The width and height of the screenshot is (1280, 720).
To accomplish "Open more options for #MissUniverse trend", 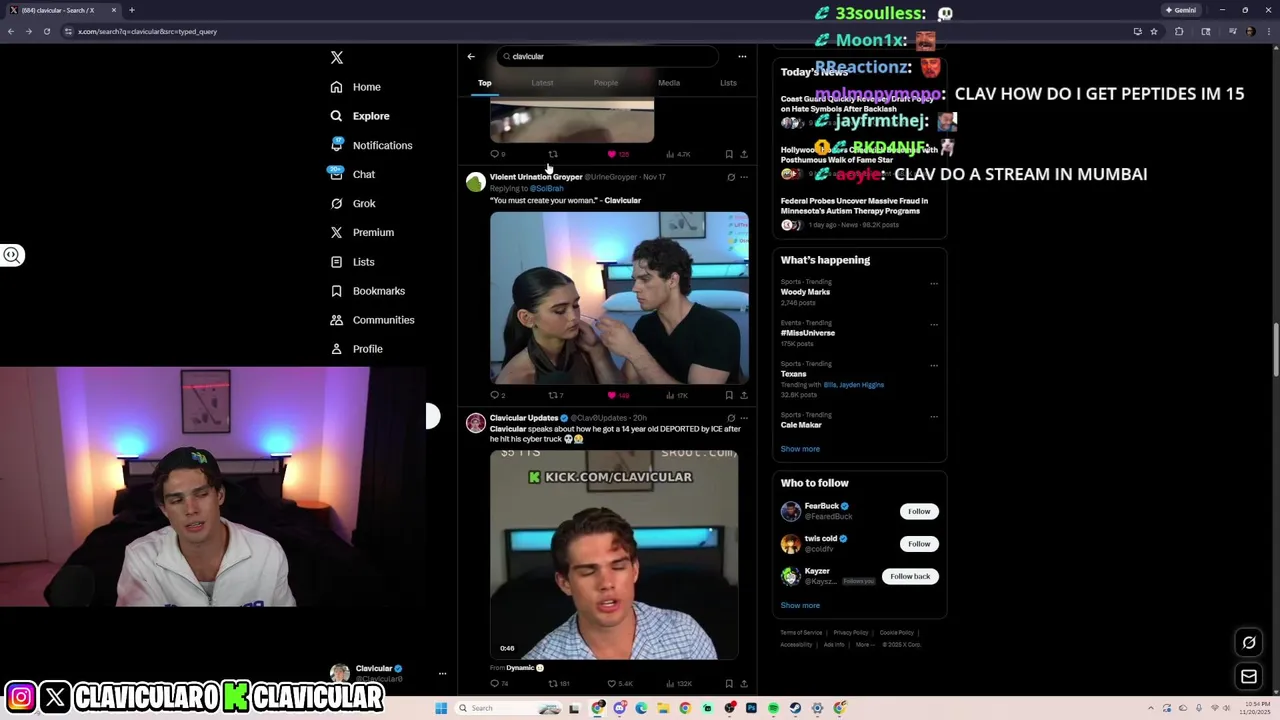I will [934, 324].
